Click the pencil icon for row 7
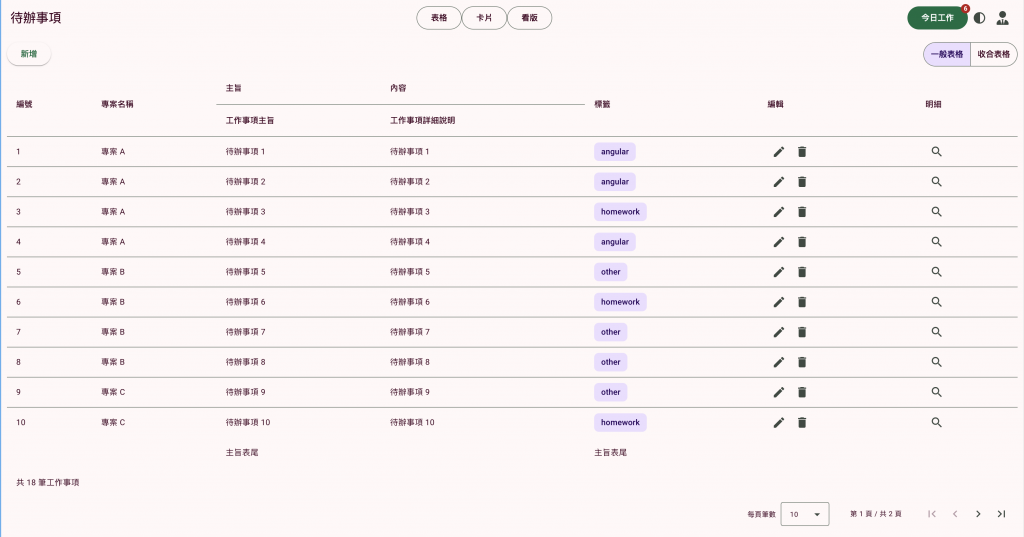This screenshot has width=1024, height=537. (x=778, y=332)
